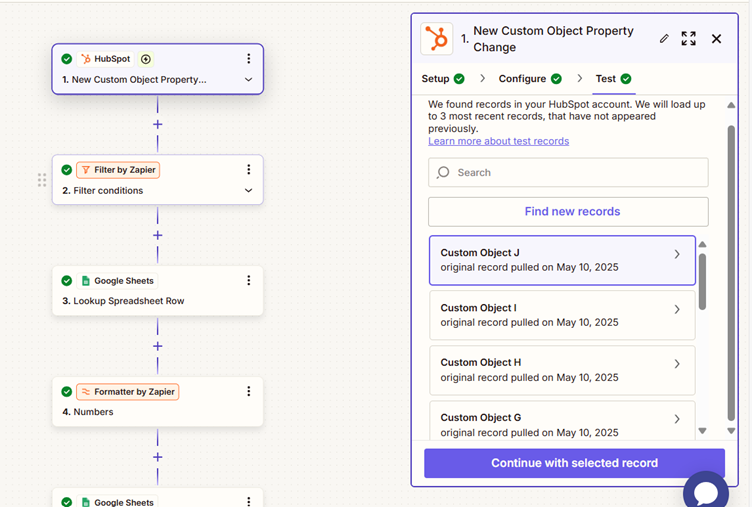Viewport: 752px width, 507px height.
Task: Expand the panel with fullscreen arrows icon
Action: [688, 39]
